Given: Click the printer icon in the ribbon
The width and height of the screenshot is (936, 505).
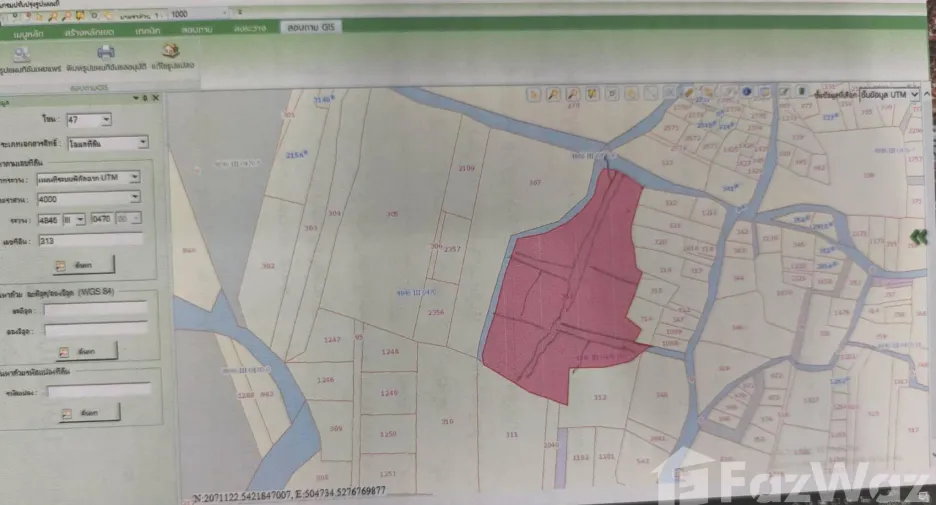Looking at the screenshot, I should [106, 53].
